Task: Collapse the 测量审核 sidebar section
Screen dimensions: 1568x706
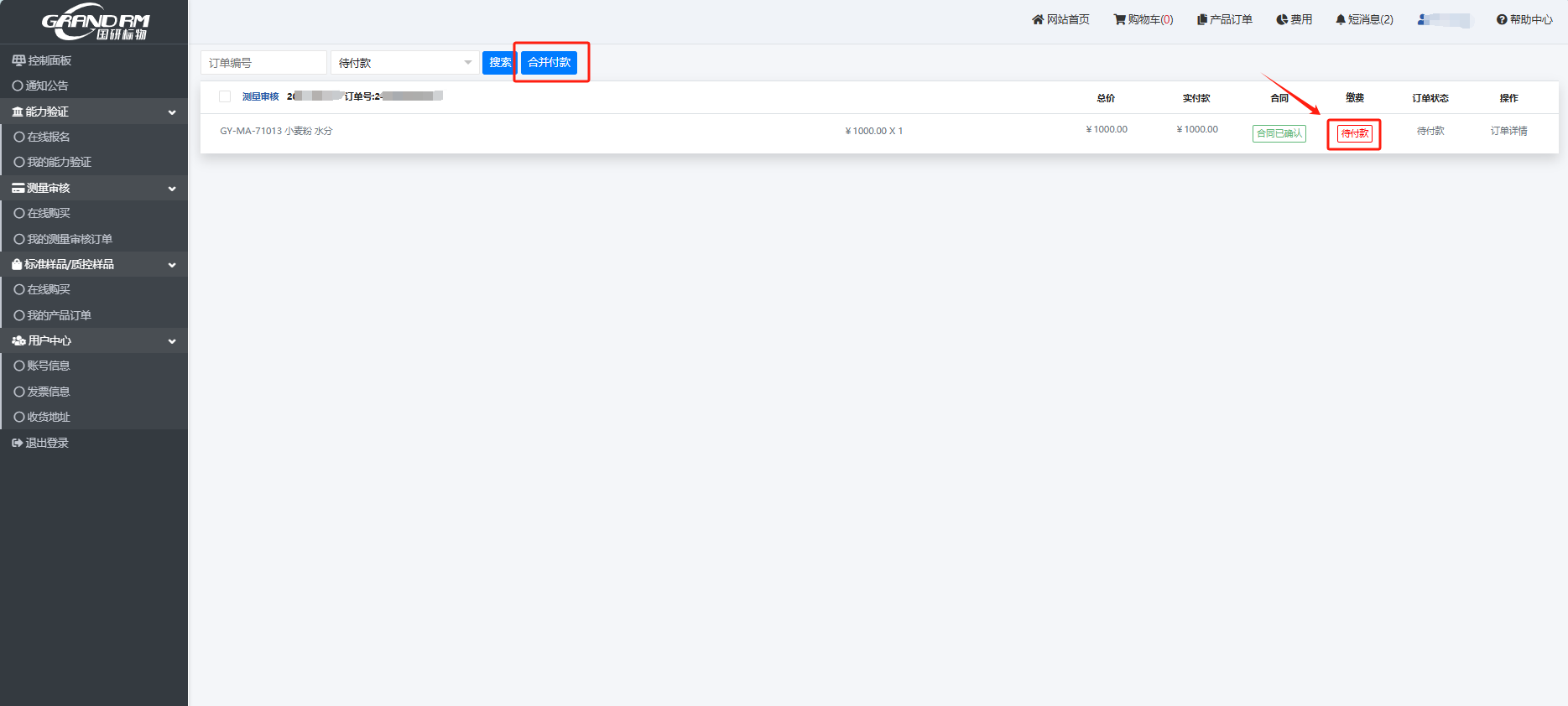Action: point(172,189)
